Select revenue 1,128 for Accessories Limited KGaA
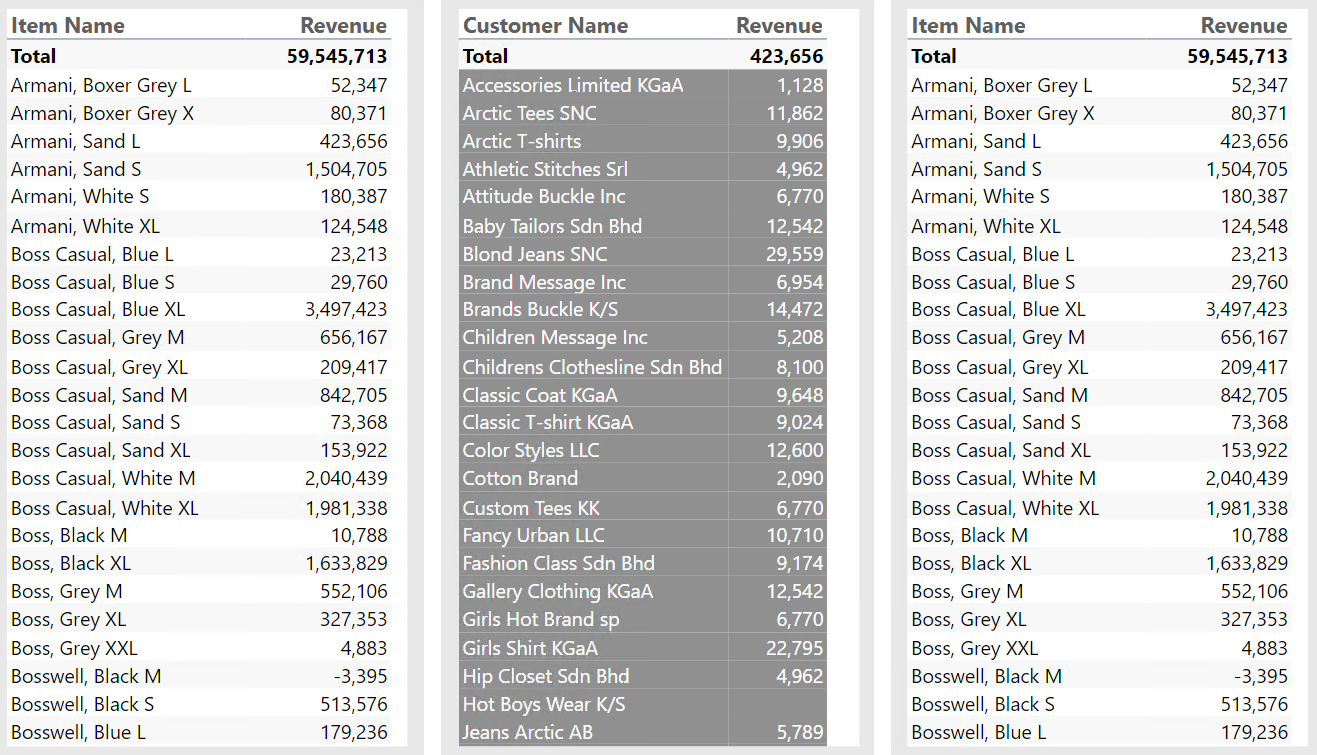 800,85
